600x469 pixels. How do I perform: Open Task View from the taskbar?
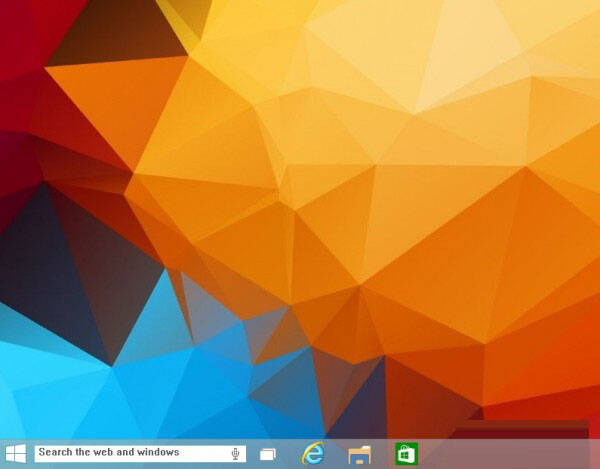(268, 454)
